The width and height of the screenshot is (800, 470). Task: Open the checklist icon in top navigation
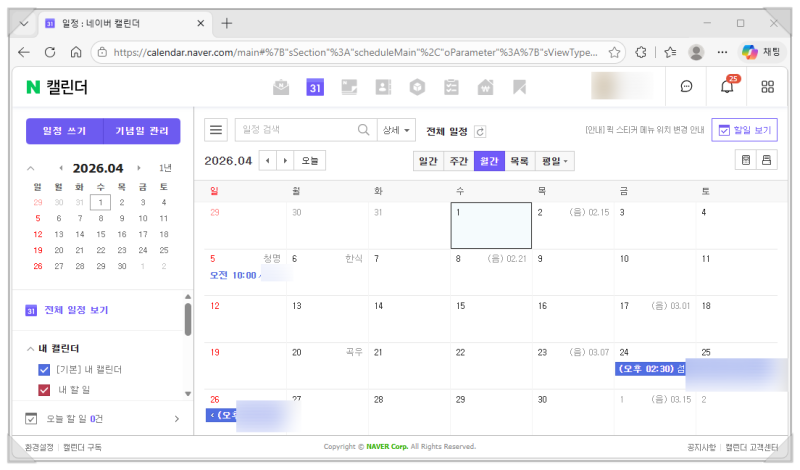(451, 88)
